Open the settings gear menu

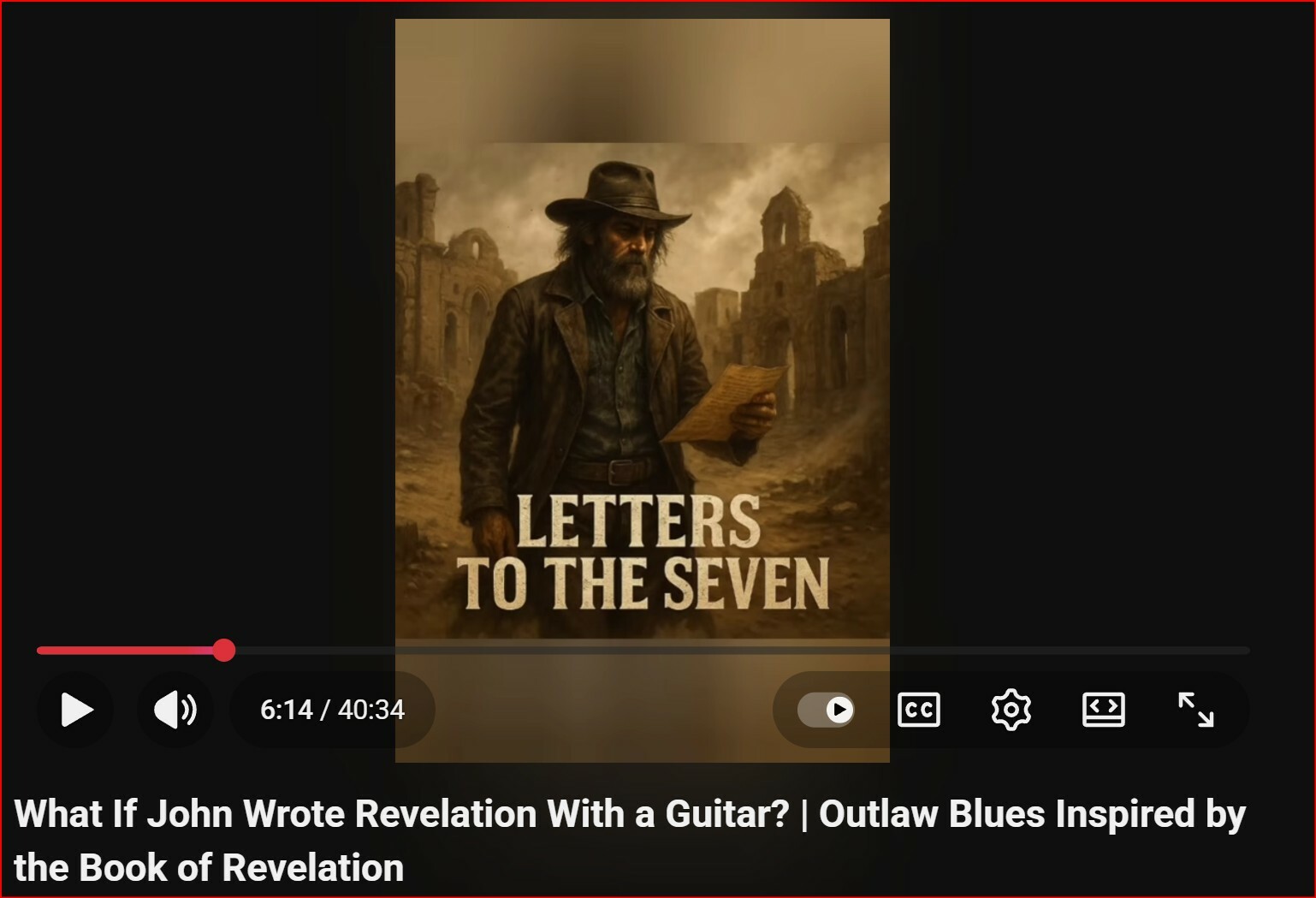point(1011,710)
